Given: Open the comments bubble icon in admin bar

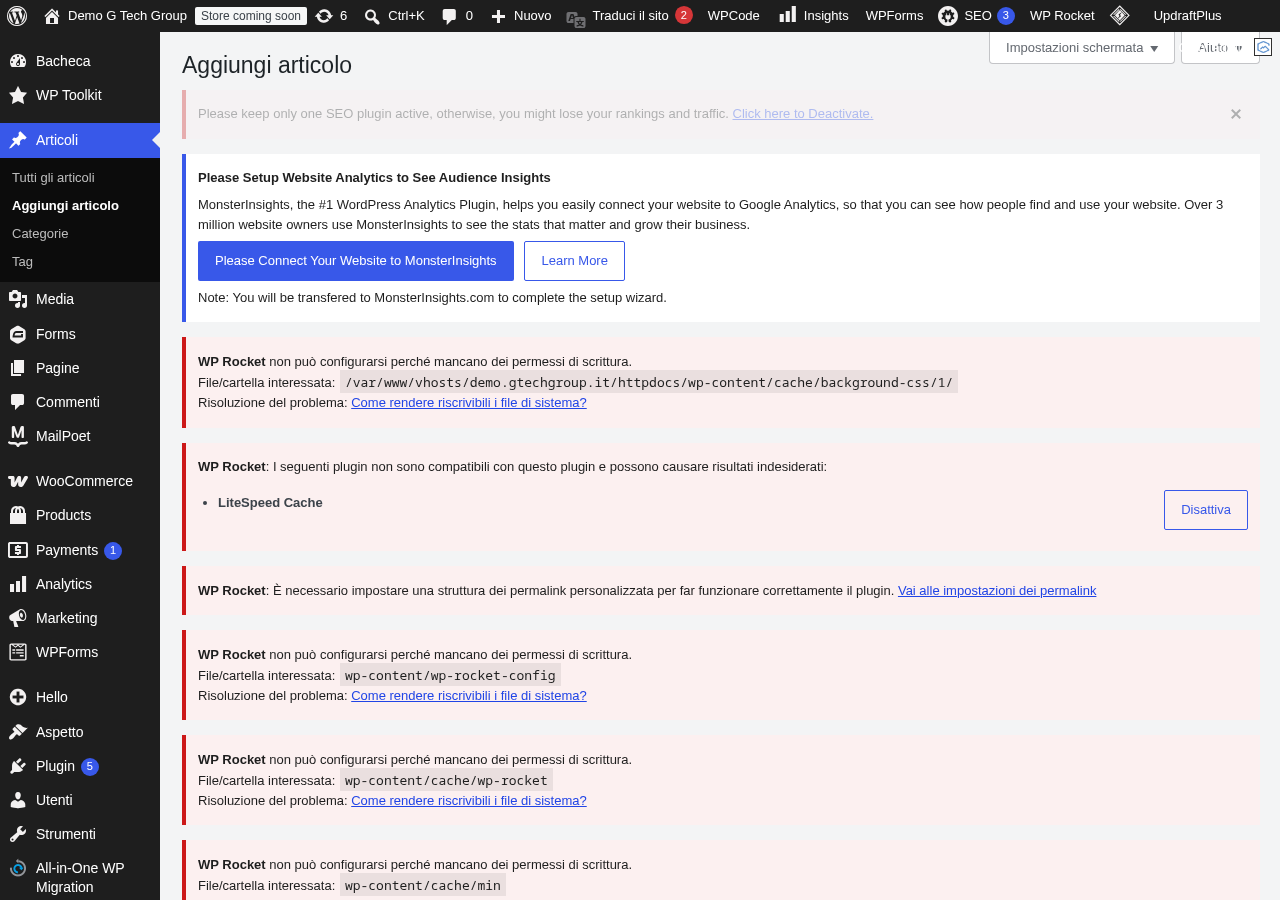Looking at the screenshot, I should pyautogui.click(x=450, y=16).
